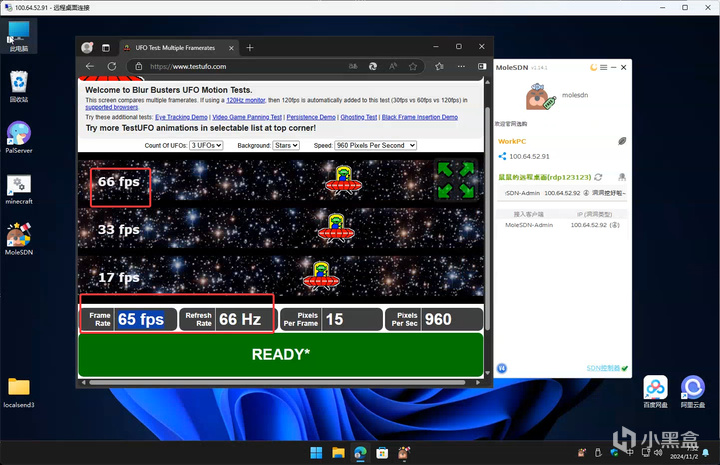This screenshot has width=720, height=465.
Task: Click the taskbar date 2024/11/2
Action: tap(684, 457)
